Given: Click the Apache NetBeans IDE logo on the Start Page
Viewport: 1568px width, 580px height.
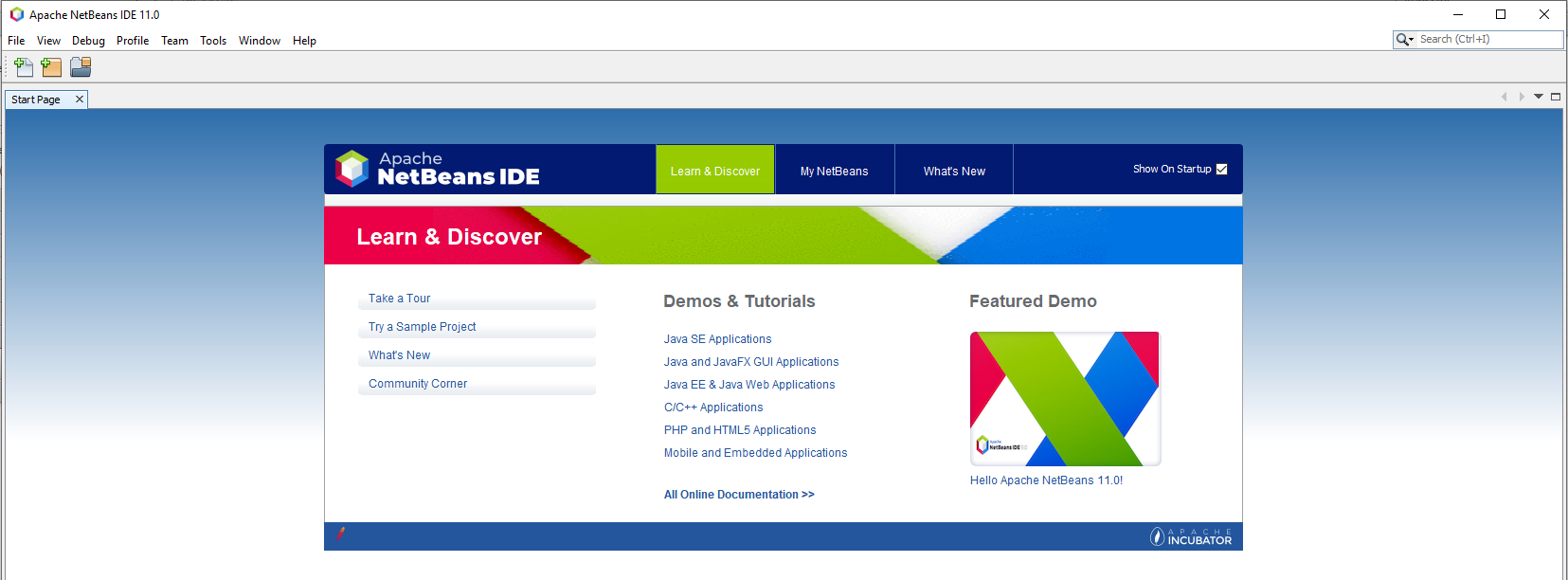Looking at the screenshot, I should (x=438, y=169).
